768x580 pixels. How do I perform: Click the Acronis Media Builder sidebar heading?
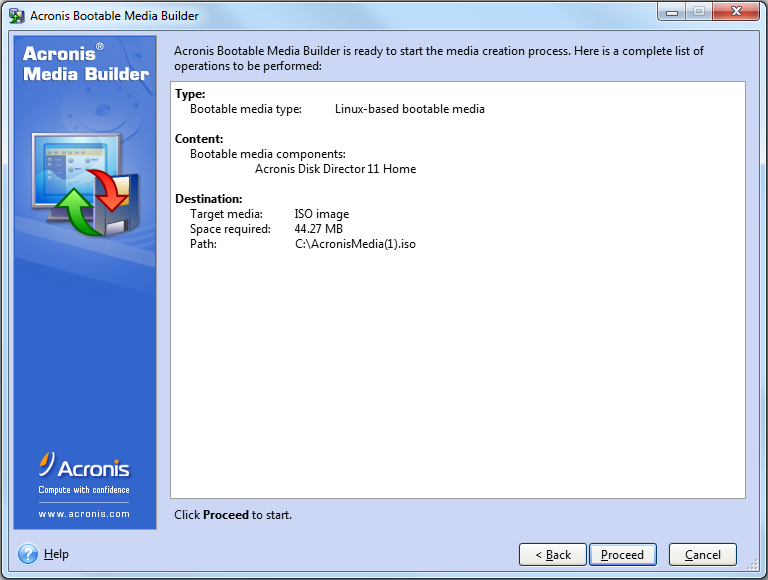pyautogui.click(x=85, y=63)
